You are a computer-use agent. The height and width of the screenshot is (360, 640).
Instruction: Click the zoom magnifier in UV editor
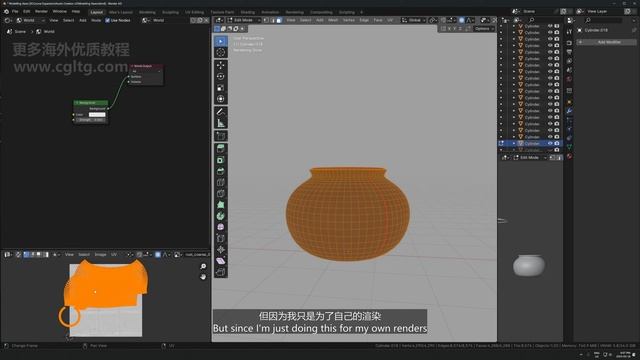(203, 267)
